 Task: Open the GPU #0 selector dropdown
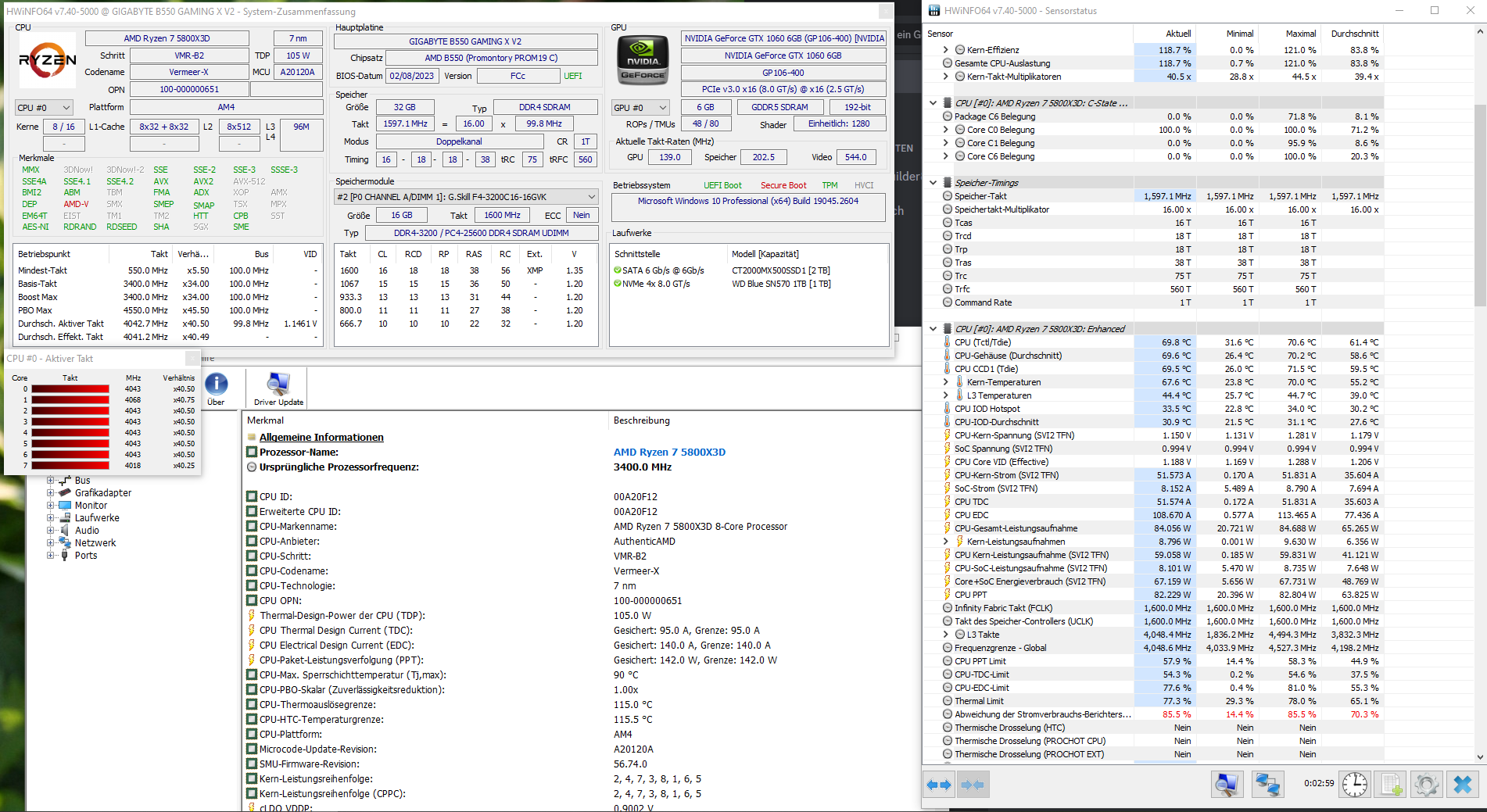click(641, 108)
